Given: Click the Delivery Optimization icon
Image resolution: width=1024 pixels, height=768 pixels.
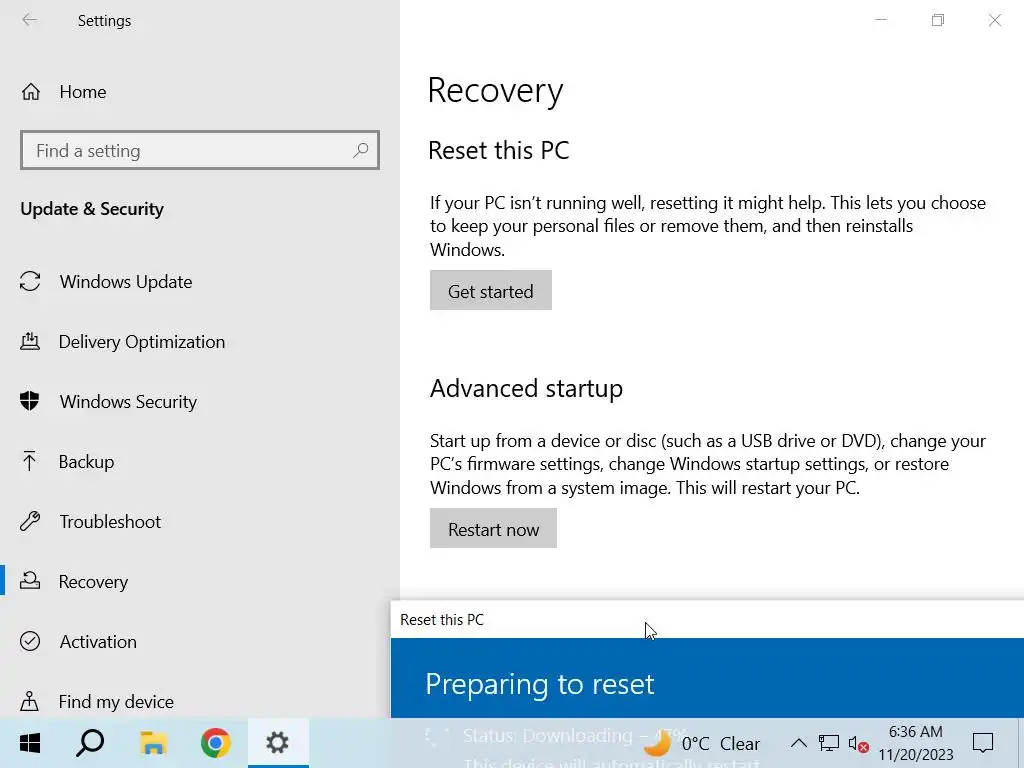Looking at the screenshot, I should (x=30, y=341).
